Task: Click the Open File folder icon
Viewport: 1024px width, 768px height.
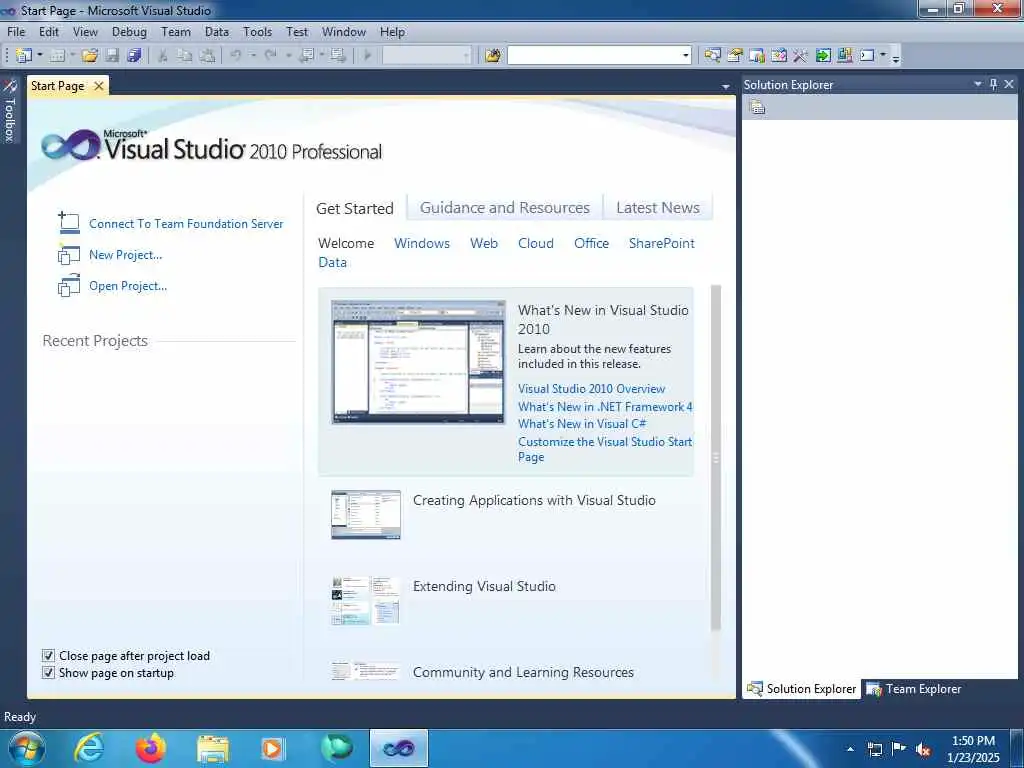Action: 90,56
